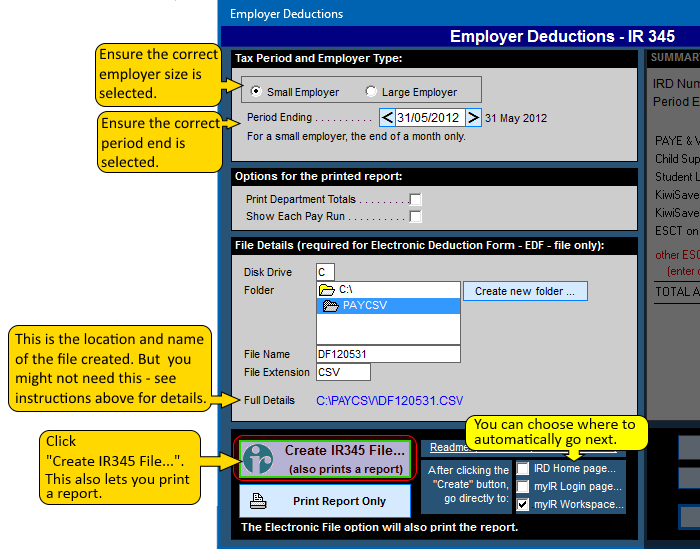Click the full path C:\PAYCSV\DF120531.CSV text
This screenshot has width=700, height=549.
pyautogui.click(x=389, y=401)
